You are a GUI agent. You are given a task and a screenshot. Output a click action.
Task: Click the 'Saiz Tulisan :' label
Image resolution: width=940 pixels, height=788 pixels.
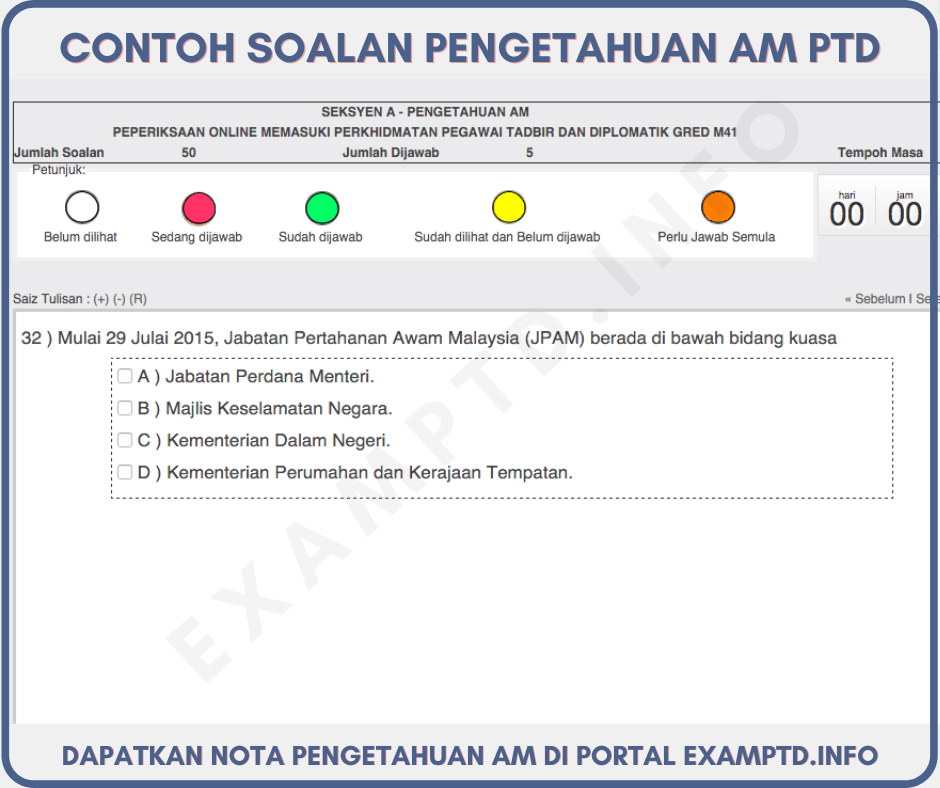click(52, 299)
